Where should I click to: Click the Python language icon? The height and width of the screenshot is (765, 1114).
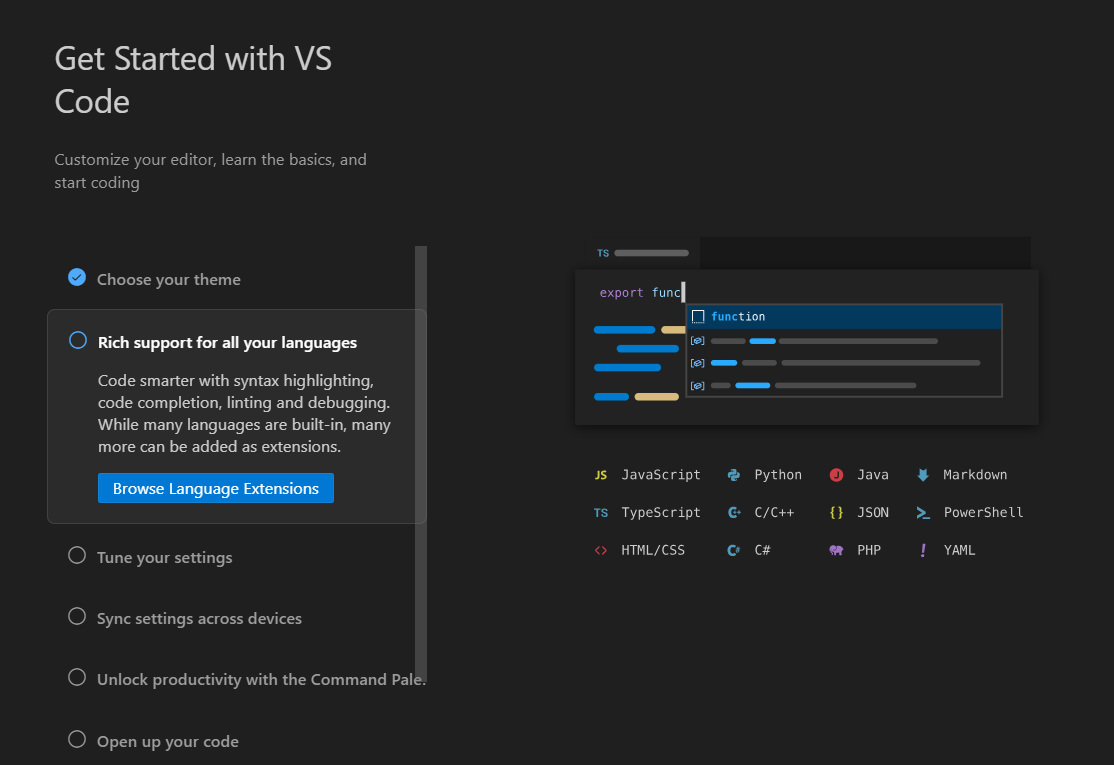click(734, 475)
